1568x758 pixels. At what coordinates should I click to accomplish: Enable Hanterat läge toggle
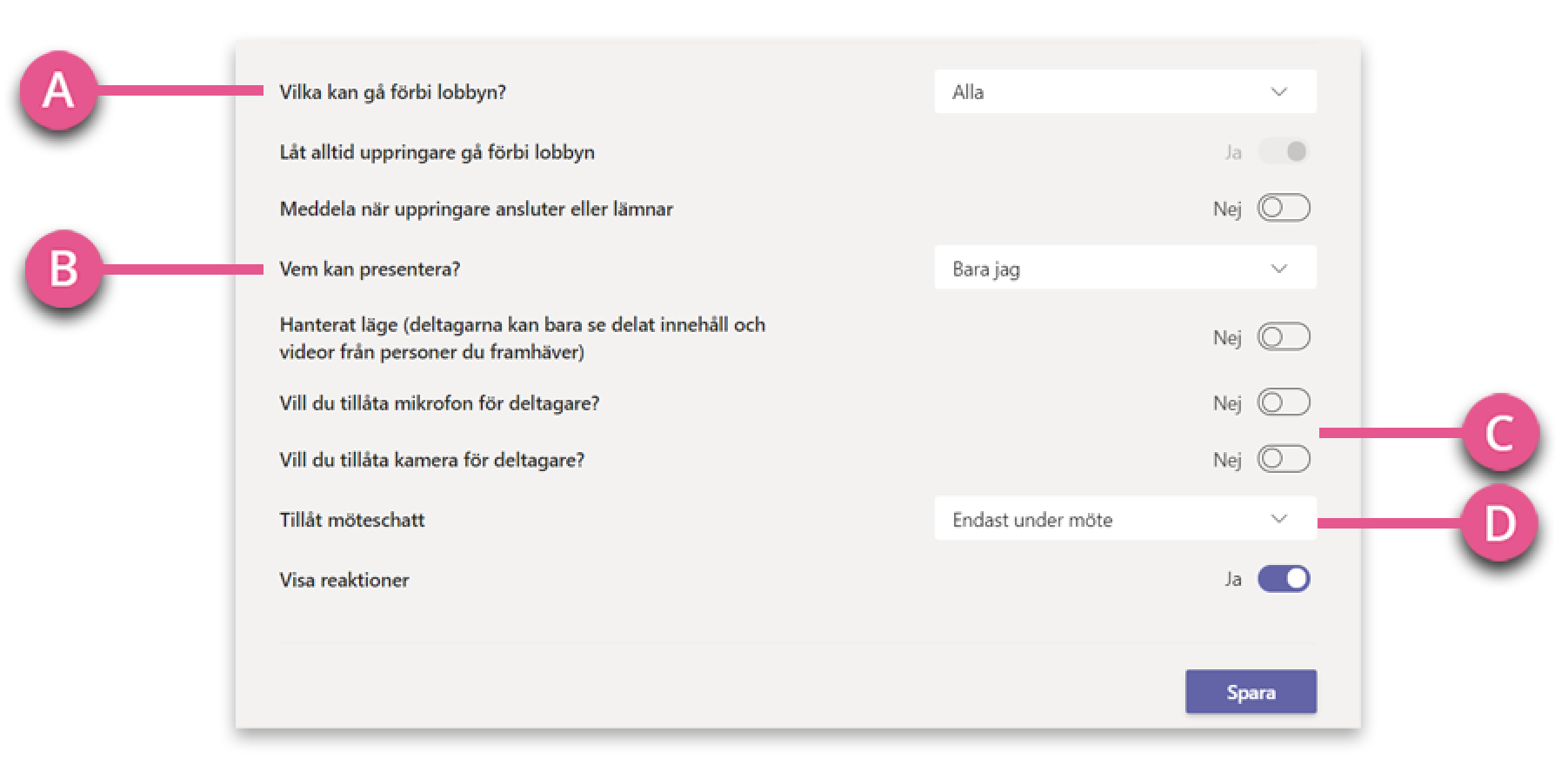(1284, 336)
